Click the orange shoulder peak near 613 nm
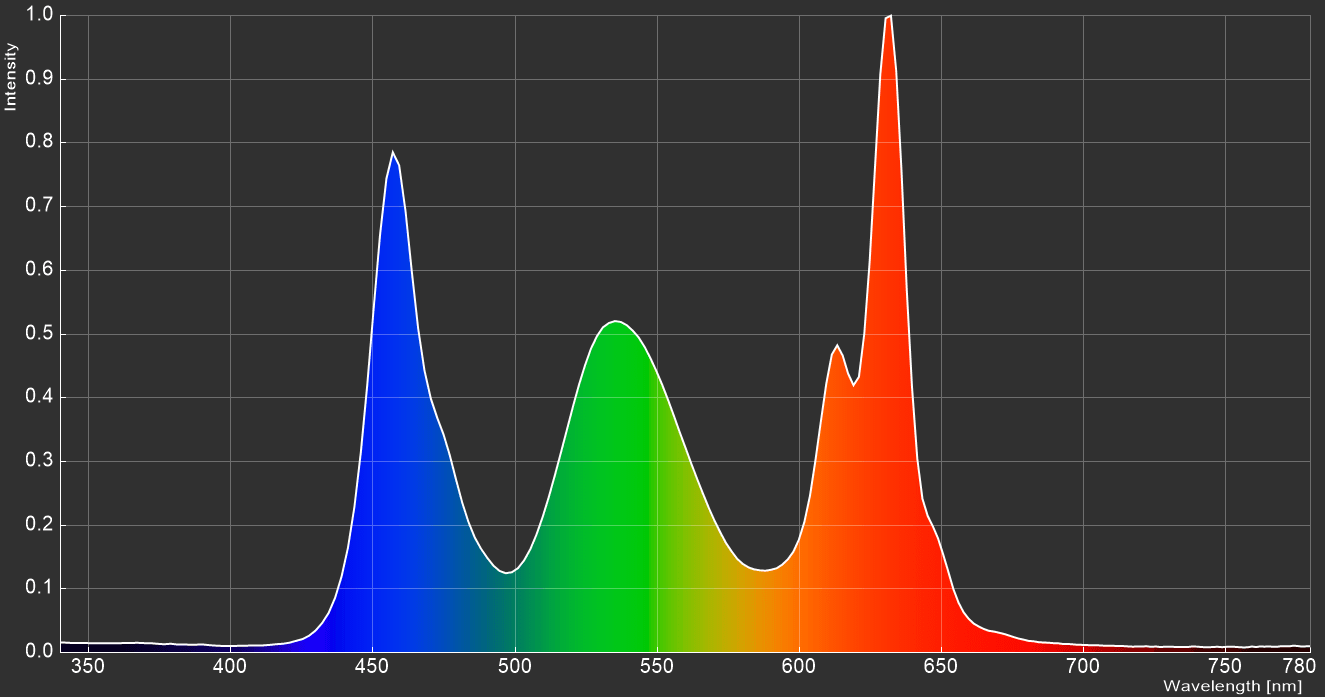Screen dimensions: 1325x697 837,346
